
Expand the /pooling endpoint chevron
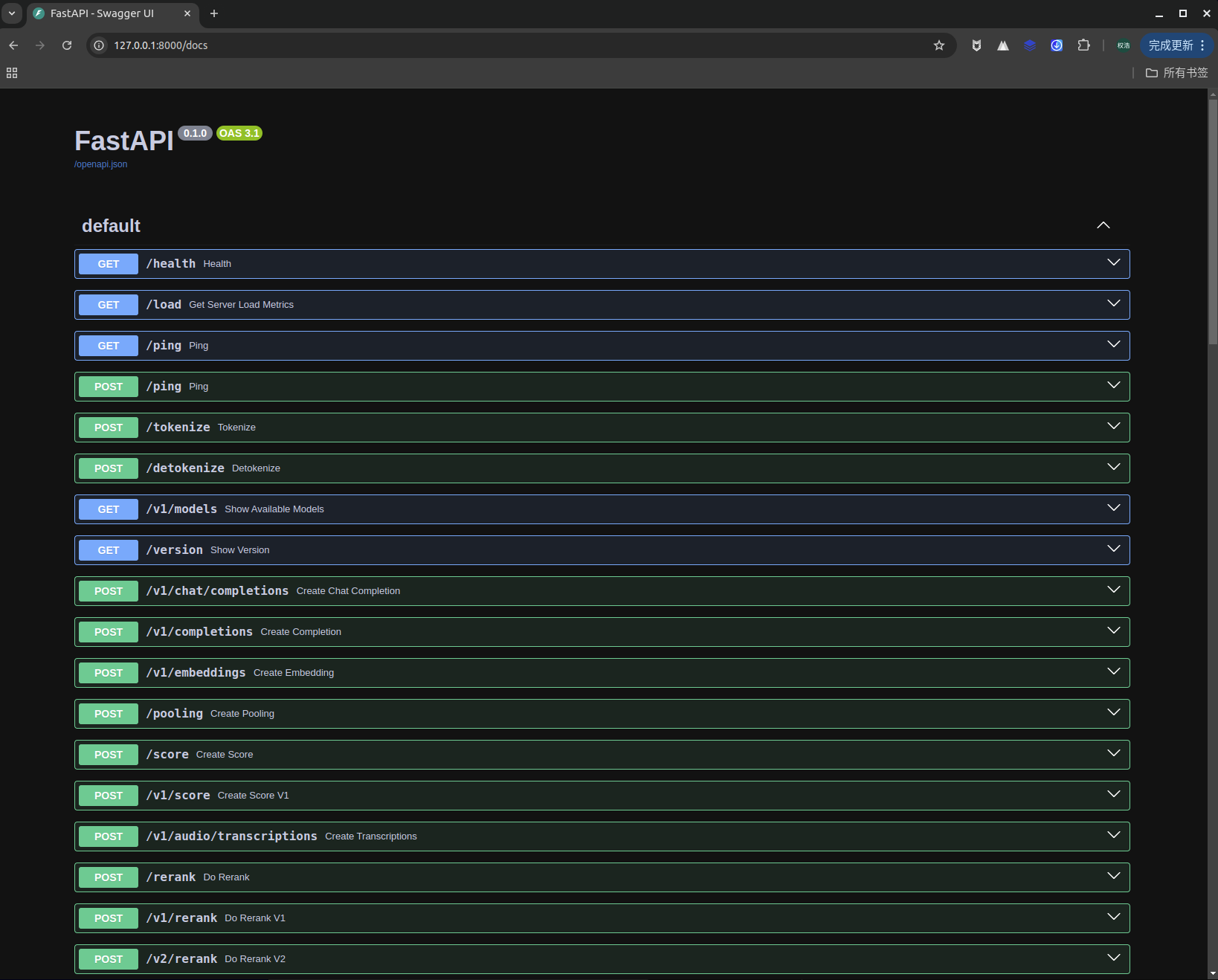(1114, 712)
